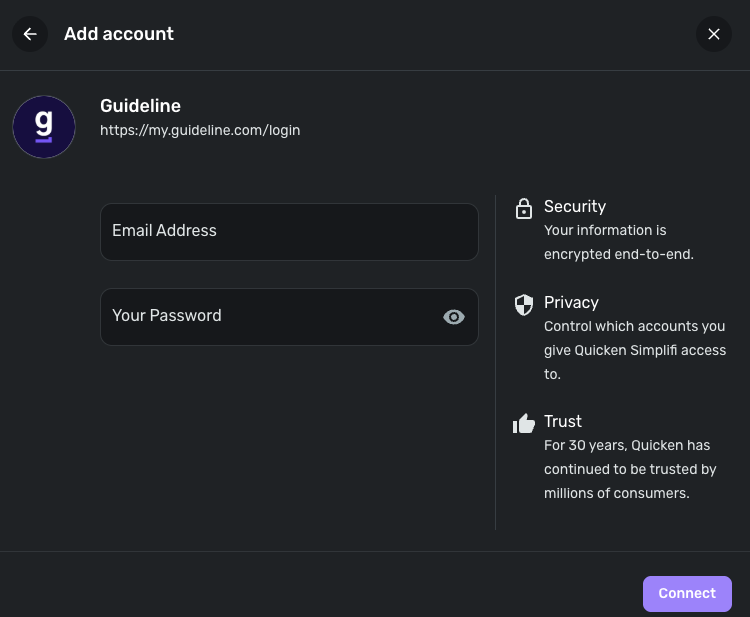Click the vertical divider beside the form

(x=496, y=362)
